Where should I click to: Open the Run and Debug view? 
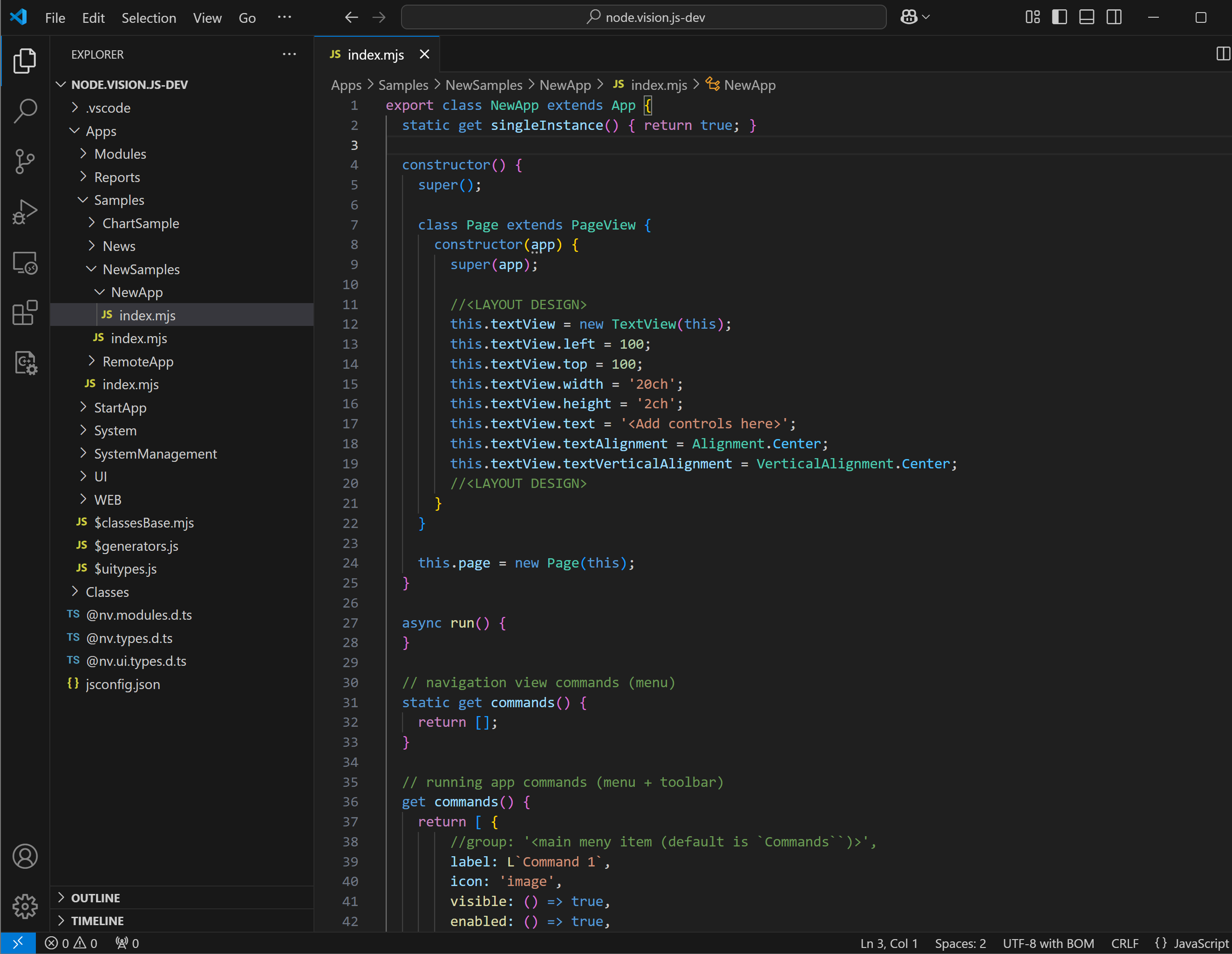click(x=25, y=211)
